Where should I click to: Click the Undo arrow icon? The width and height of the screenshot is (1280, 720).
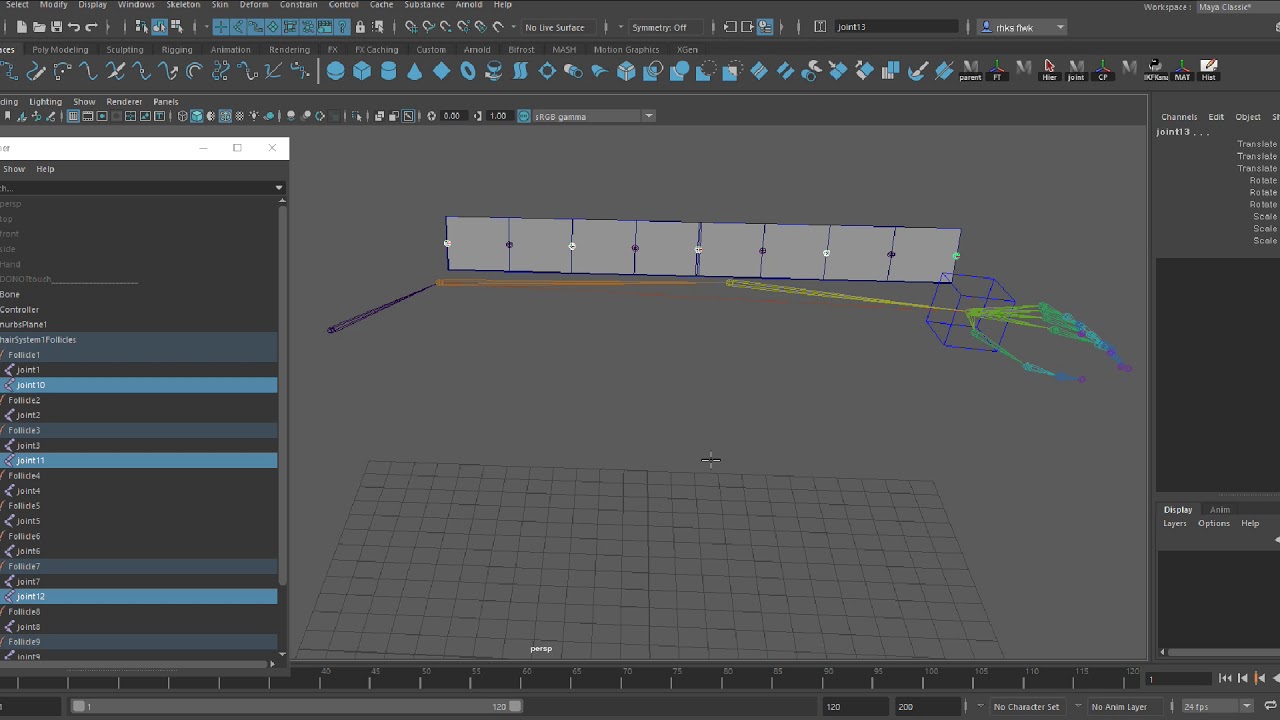click(74, 27)
